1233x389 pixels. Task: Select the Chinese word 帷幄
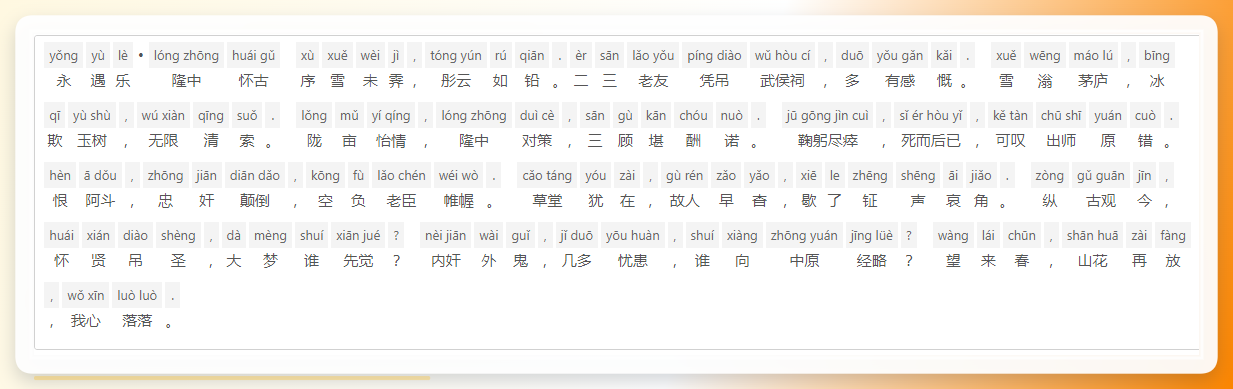pos(458,202)
